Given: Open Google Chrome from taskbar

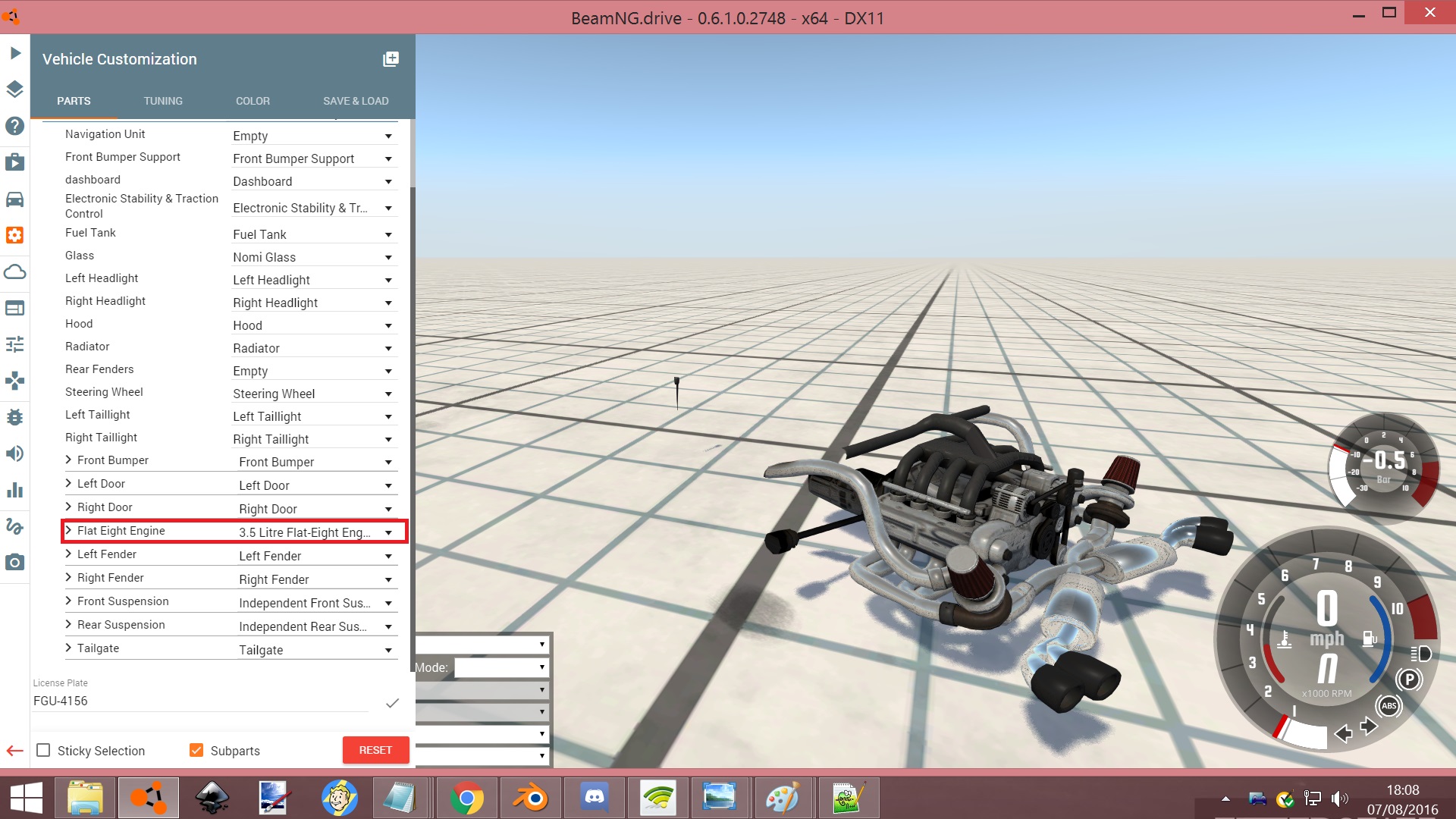Looking at the screenshot, I should click(467, 798).
